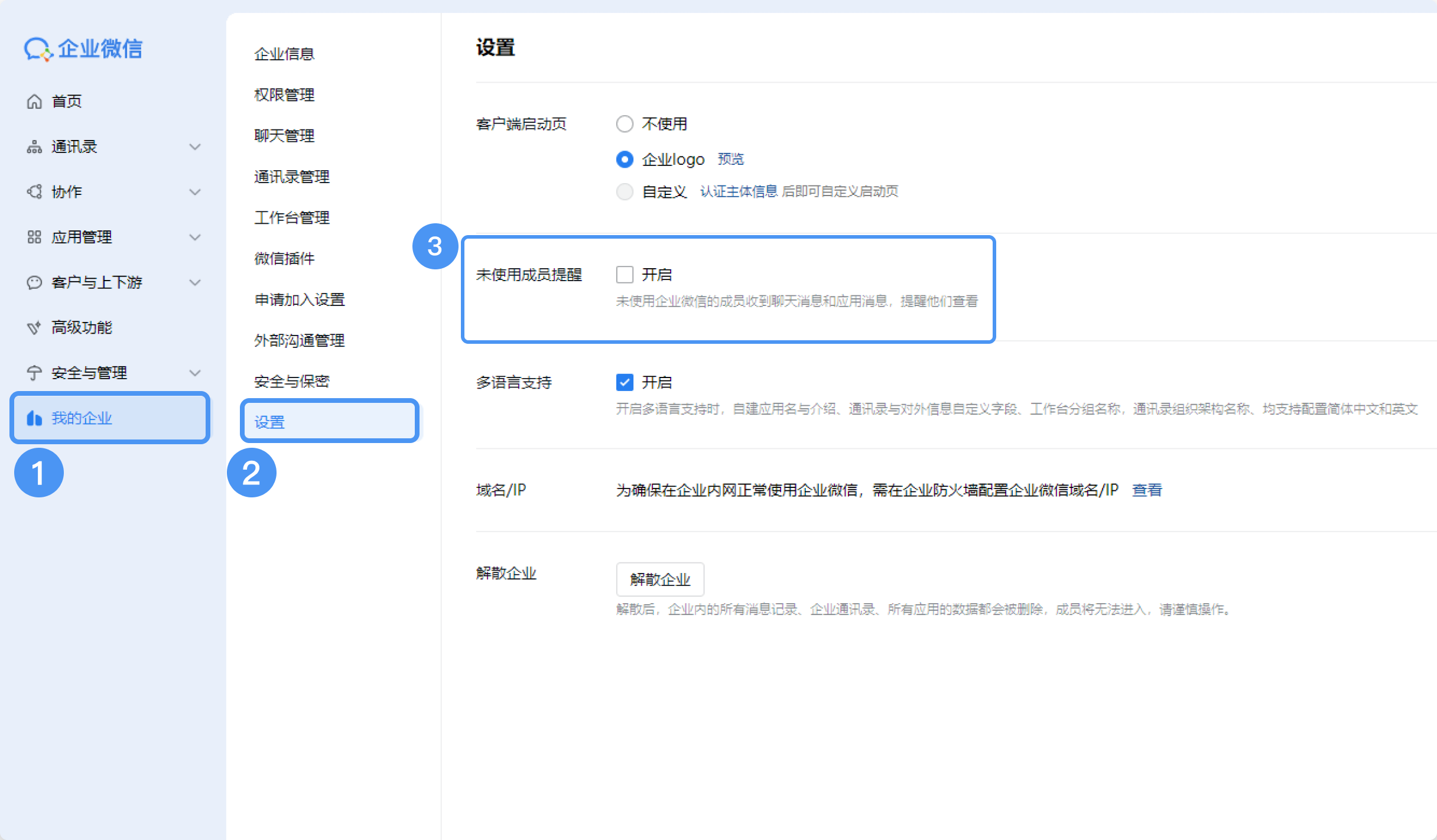Click the 解散企业 field label at left

pyautogui.click(x=506, y=574)
